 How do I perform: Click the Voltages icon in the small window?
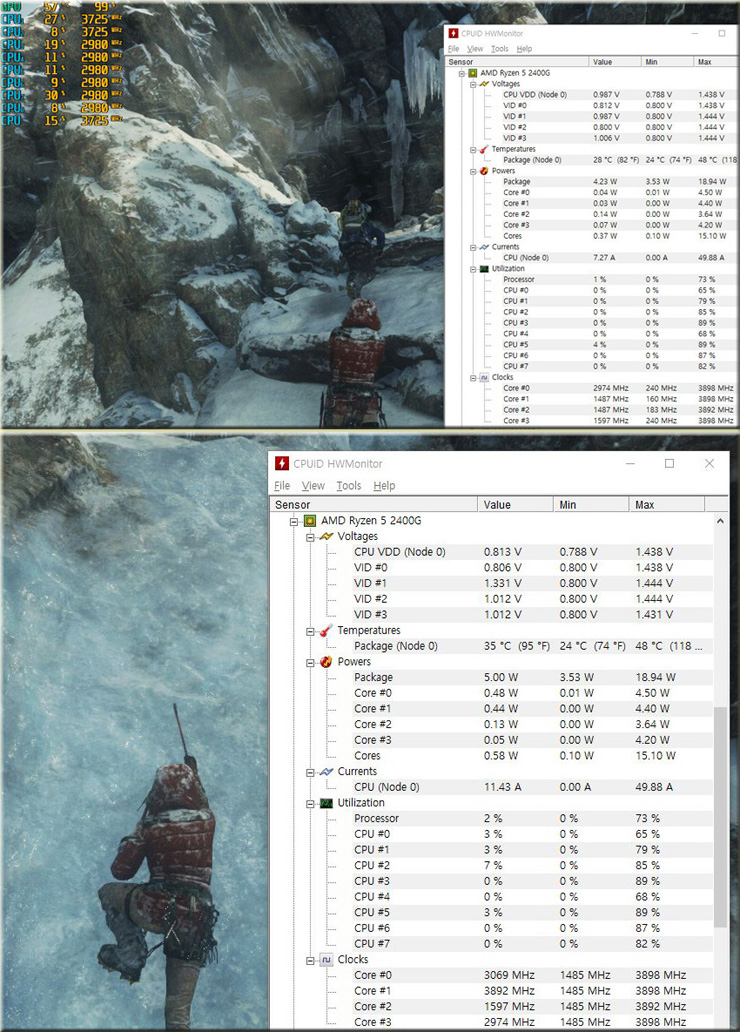pos(484,84)
